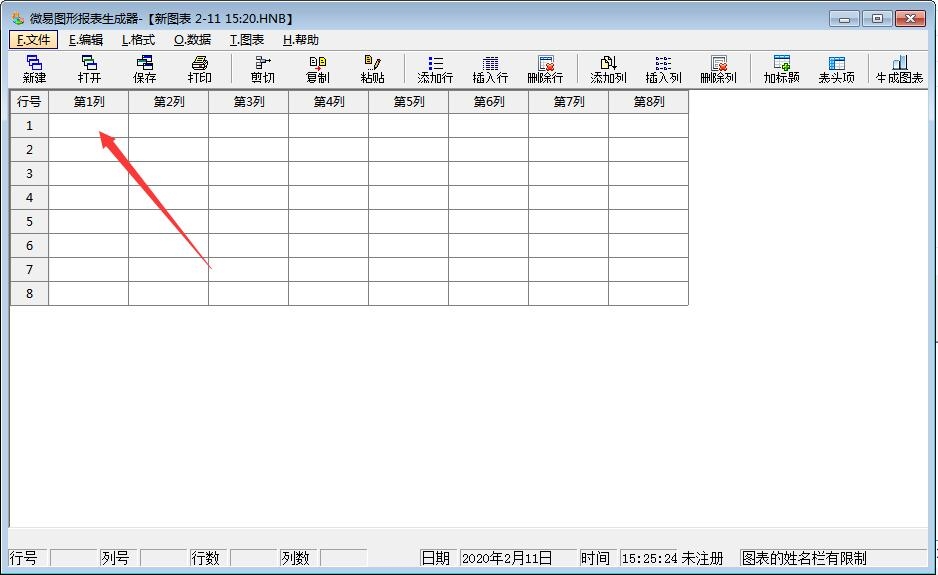Open the O.数据 menu

[192, 40]
